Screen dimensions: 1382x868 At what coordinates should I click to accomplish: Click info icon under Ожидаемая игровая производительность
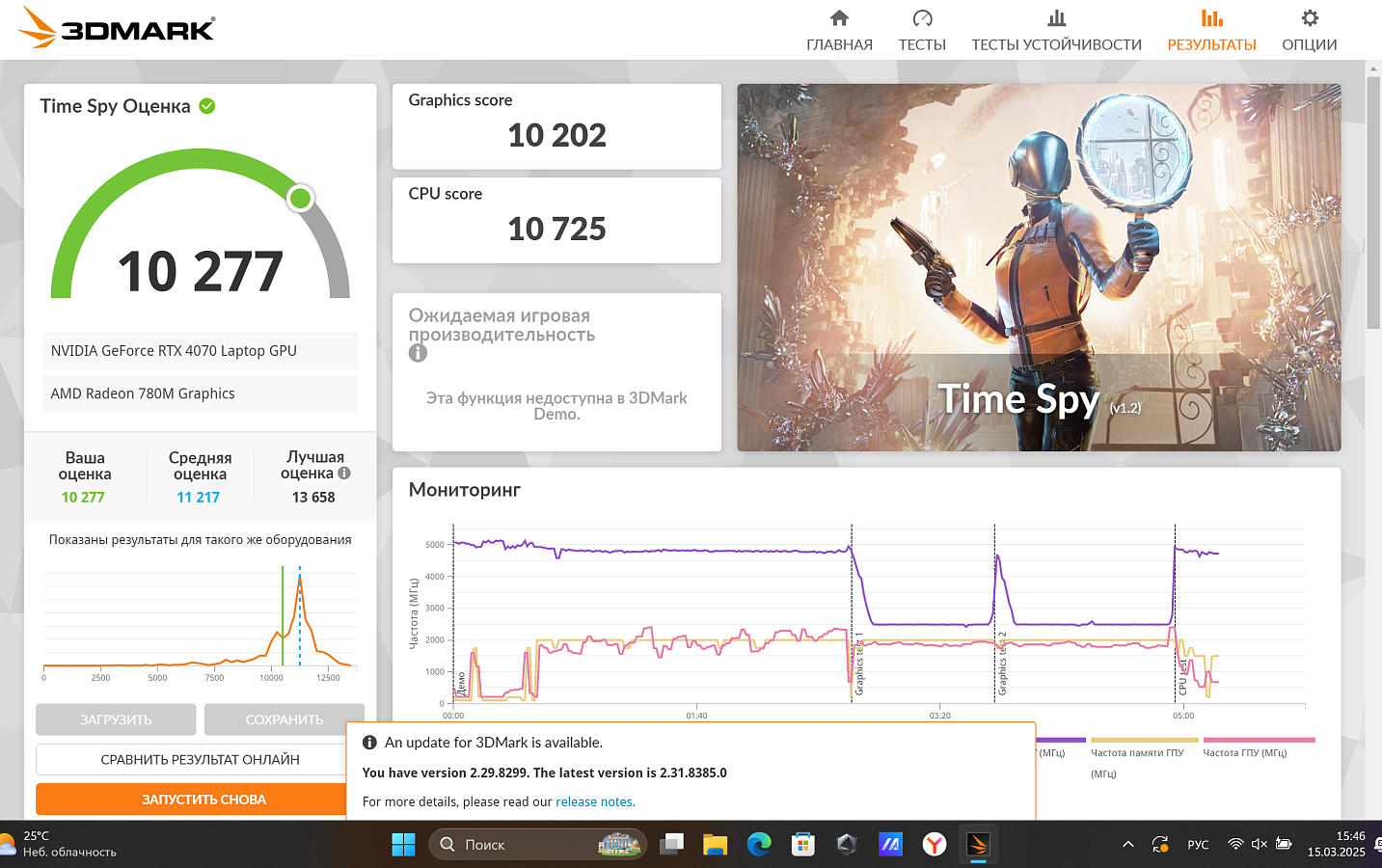pyautogui.click(x=418, y=353)
